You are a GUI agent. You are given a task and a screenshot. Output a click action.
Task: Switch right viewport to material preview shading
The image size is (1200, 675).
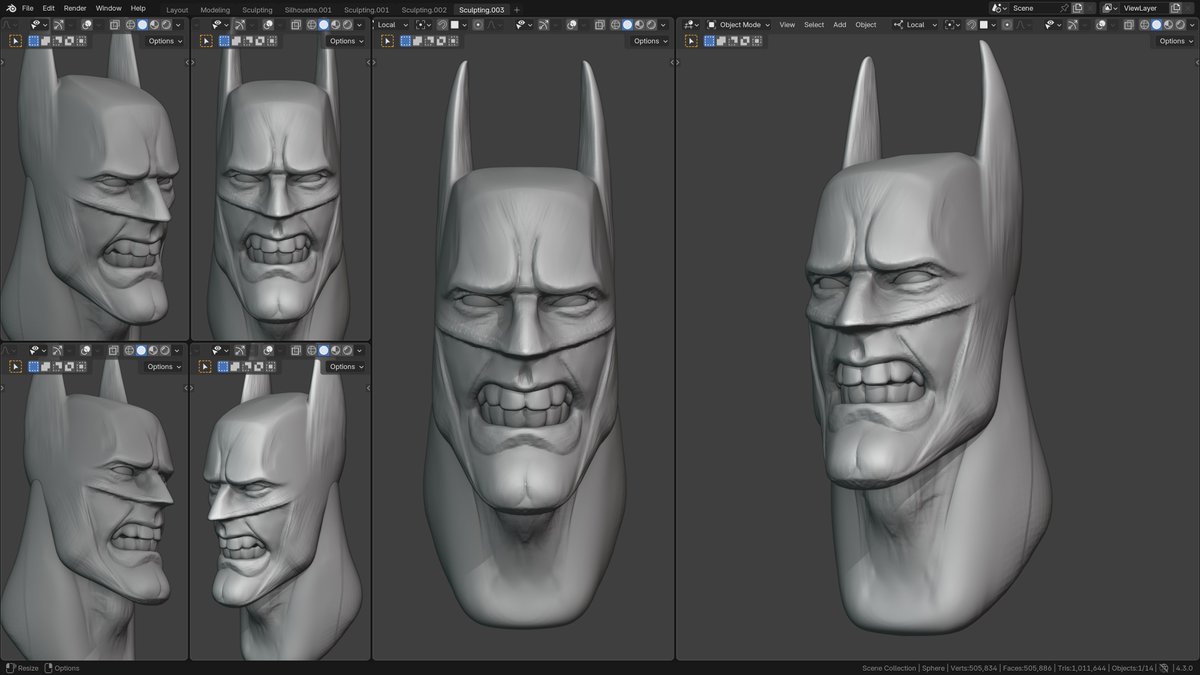click(x=1168, y=25)
